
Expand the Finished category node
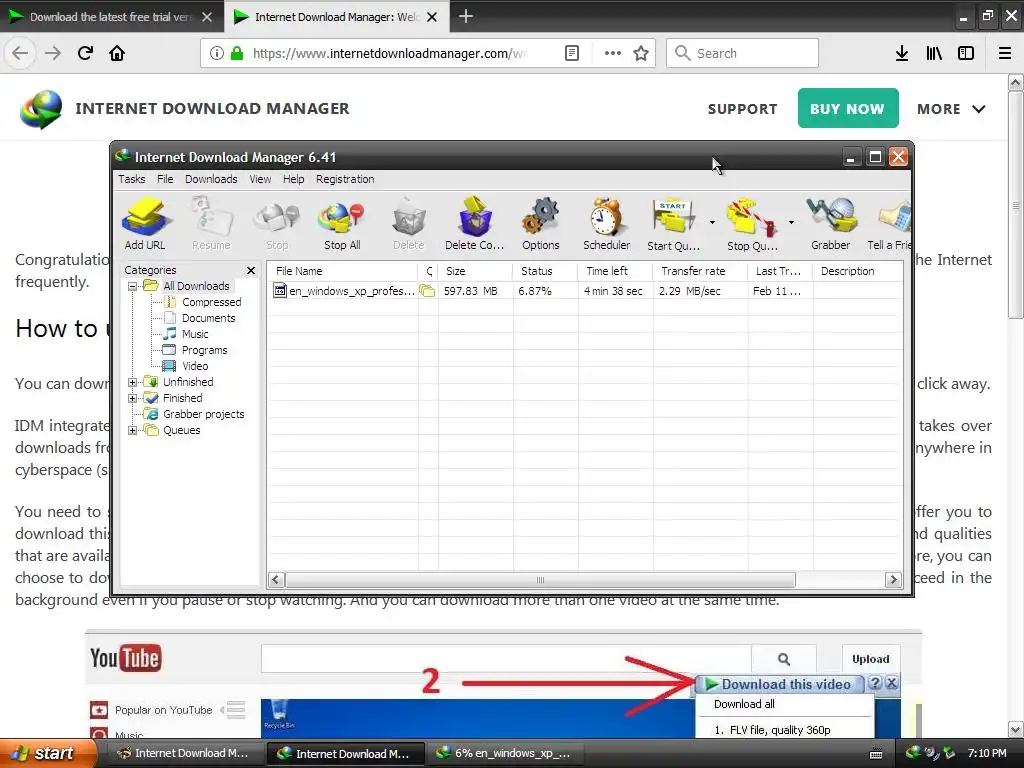[133, 398]
